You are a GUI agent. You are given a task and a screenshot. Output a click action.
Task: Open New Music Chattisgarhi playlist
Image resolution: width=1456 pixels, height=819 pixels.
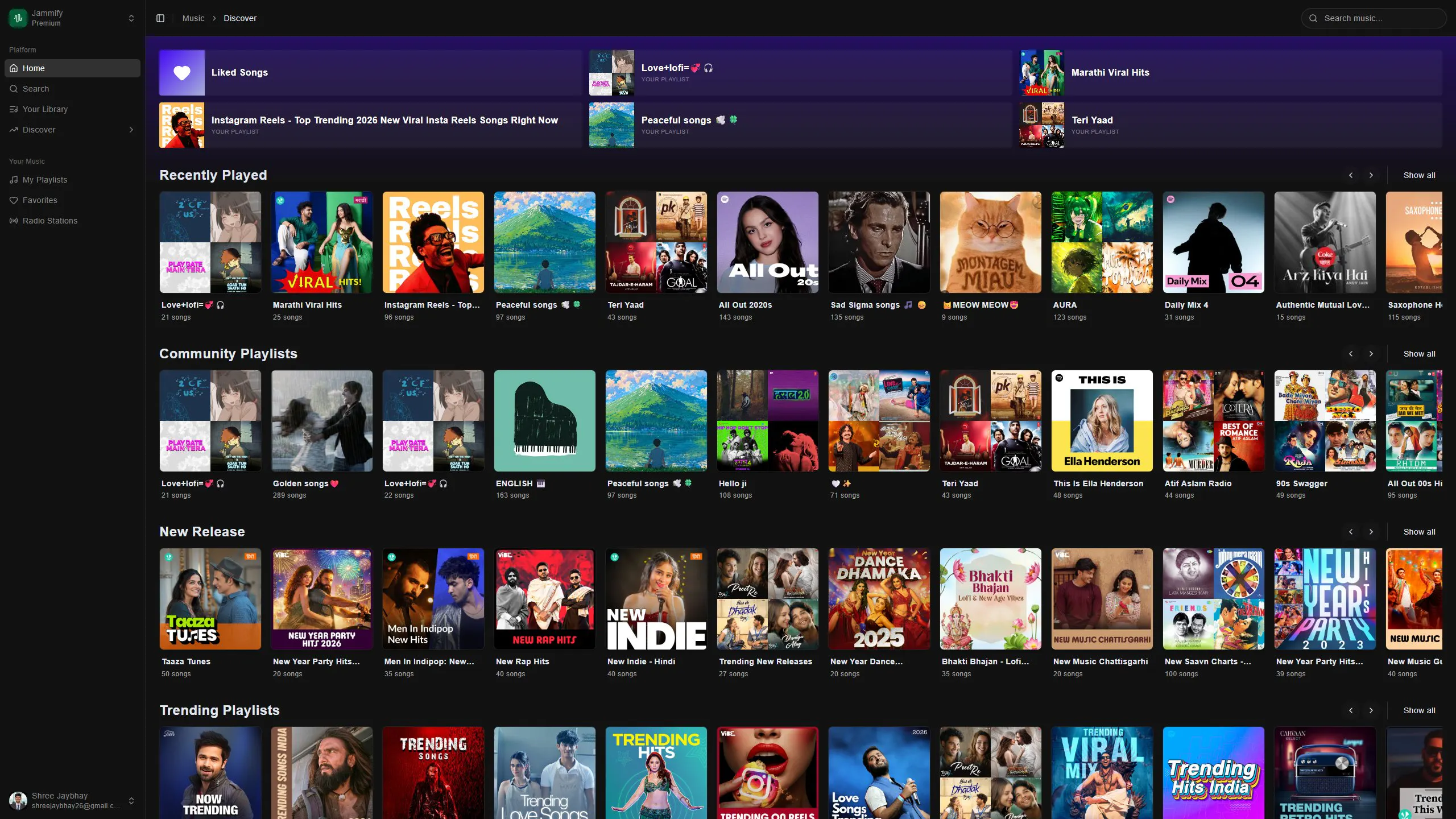pos(1102,599)
